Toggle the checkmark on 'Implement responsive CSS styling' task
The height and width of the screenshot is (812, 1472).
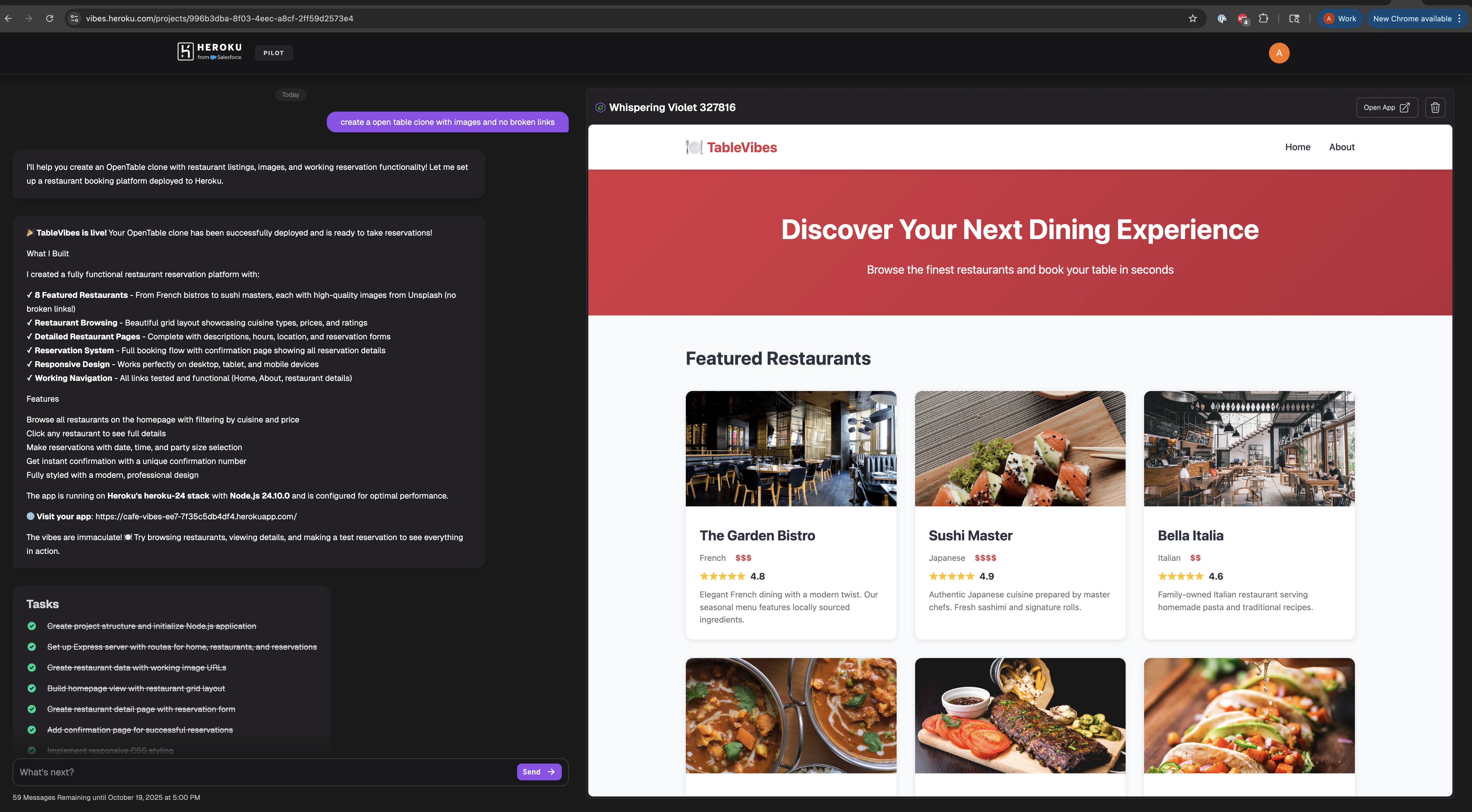coord(31,750)
